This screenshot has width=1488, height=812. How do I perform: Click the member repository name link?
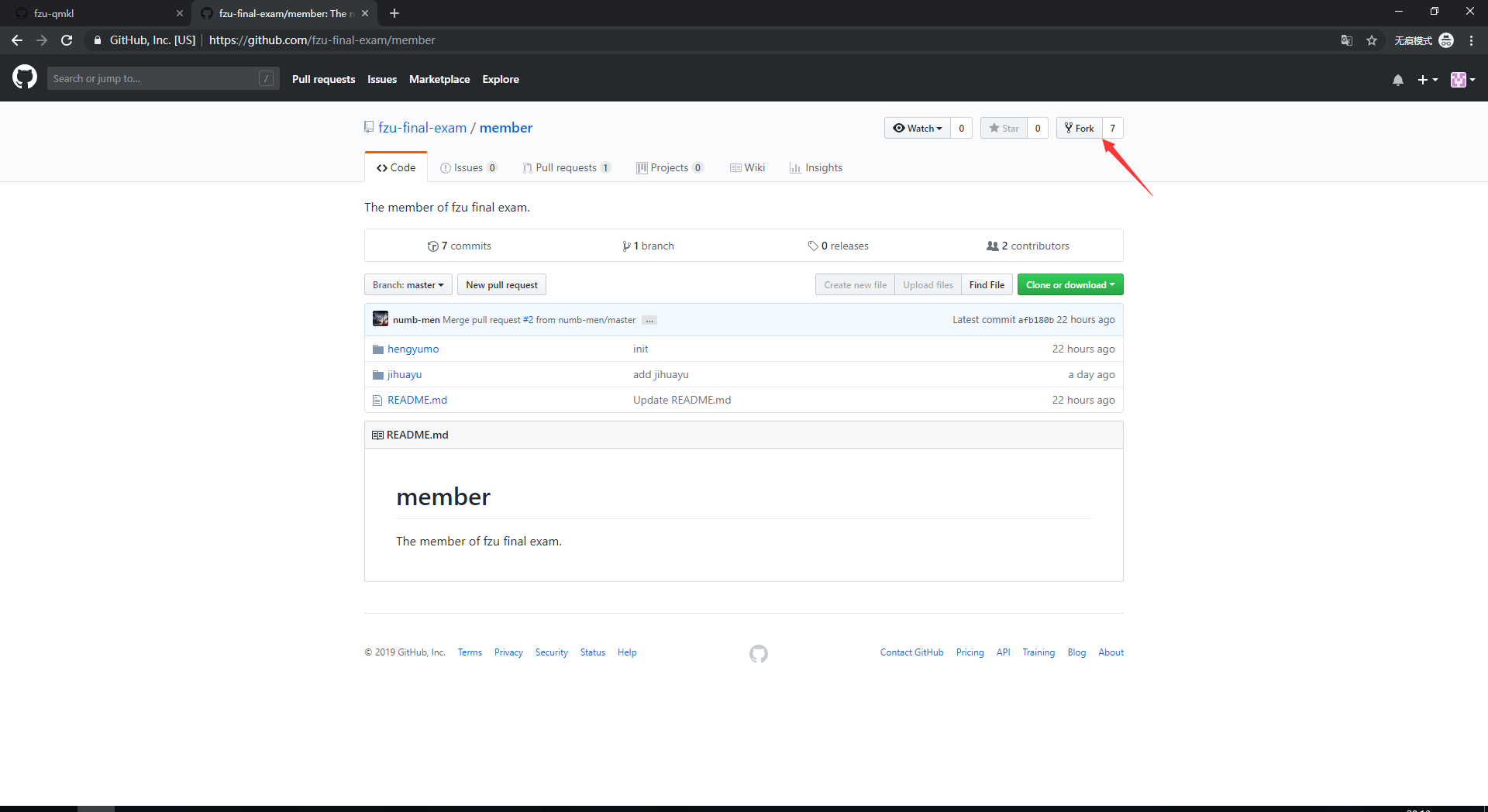coord(506,128)
